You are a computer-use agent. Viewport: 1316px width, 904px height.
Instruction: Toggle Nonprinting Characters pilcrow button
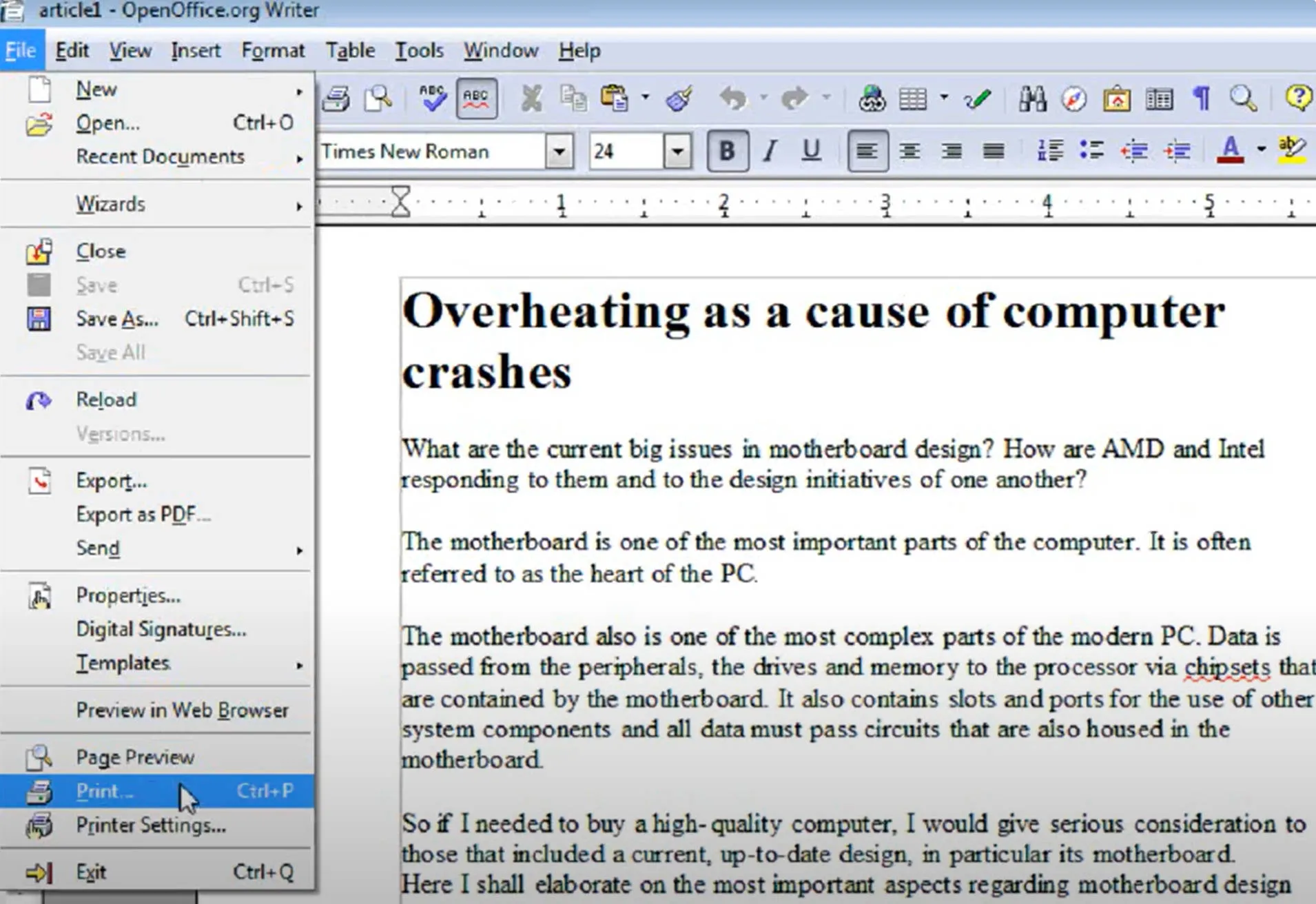[x=1202, y=99]
